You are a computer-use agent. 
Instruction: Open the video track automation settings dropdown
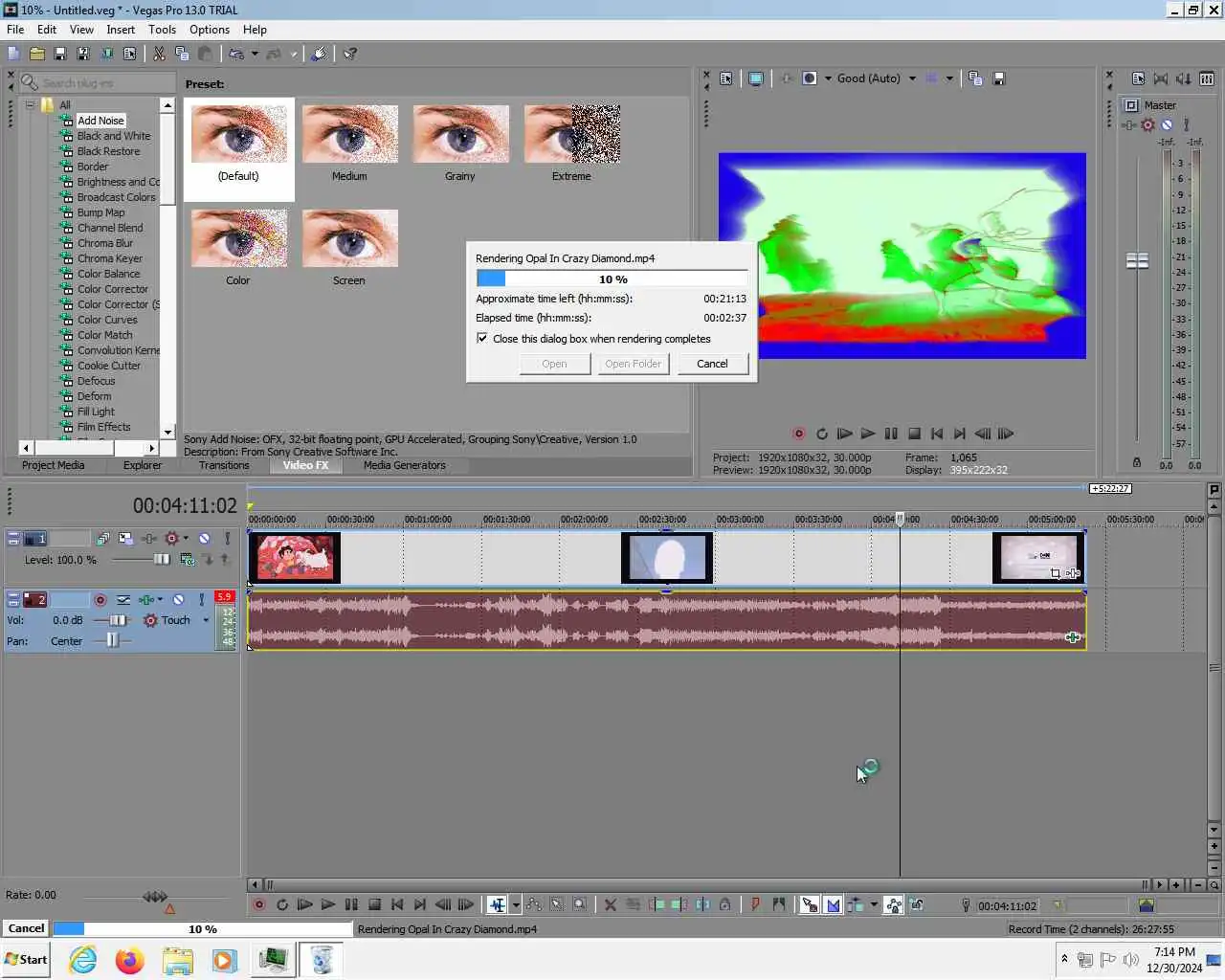pyautogui.click(x=186, y=539)
